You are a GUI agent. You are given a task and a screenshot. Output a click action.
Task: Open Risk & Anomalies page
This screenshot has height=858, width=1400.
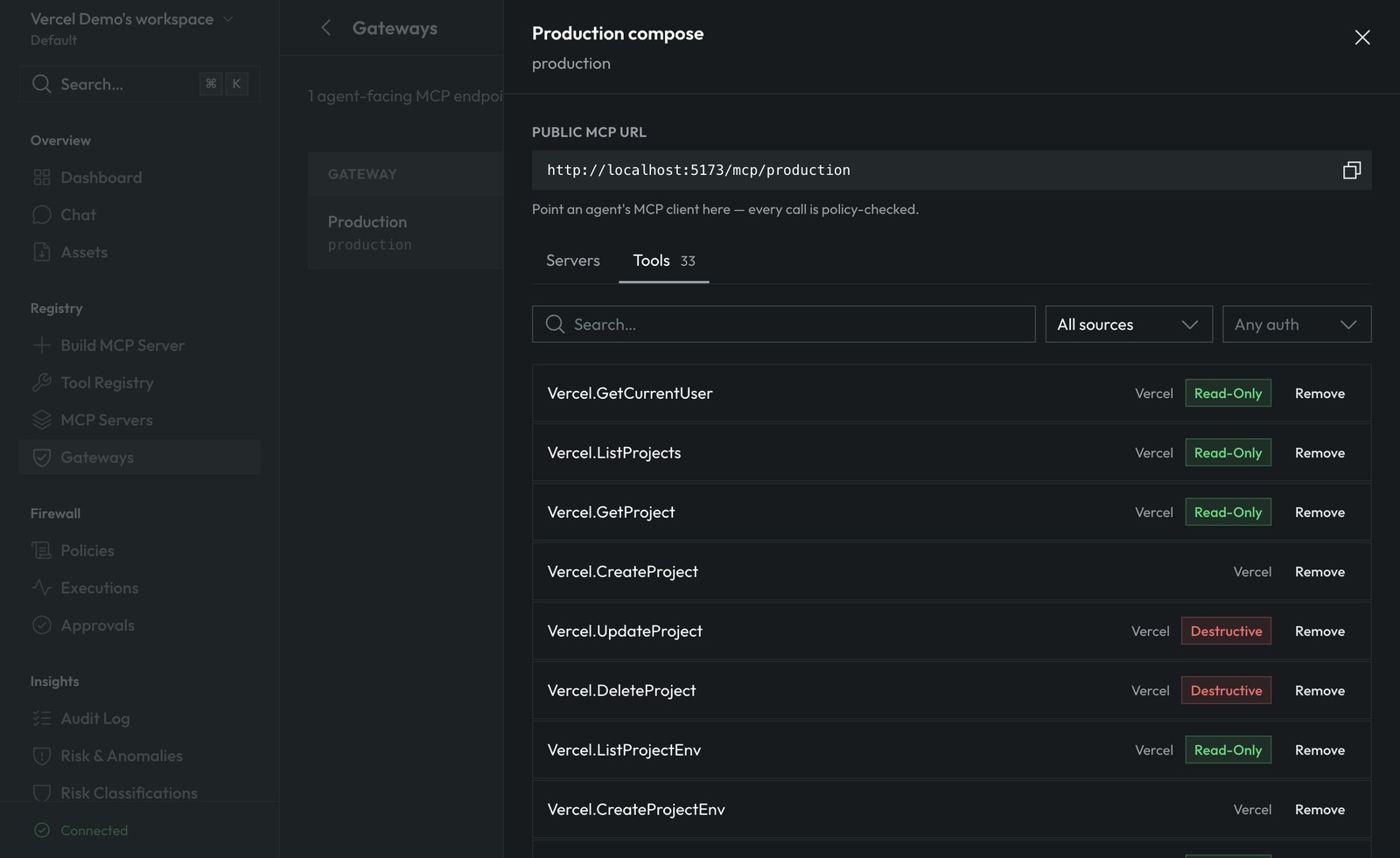(139, 756)
